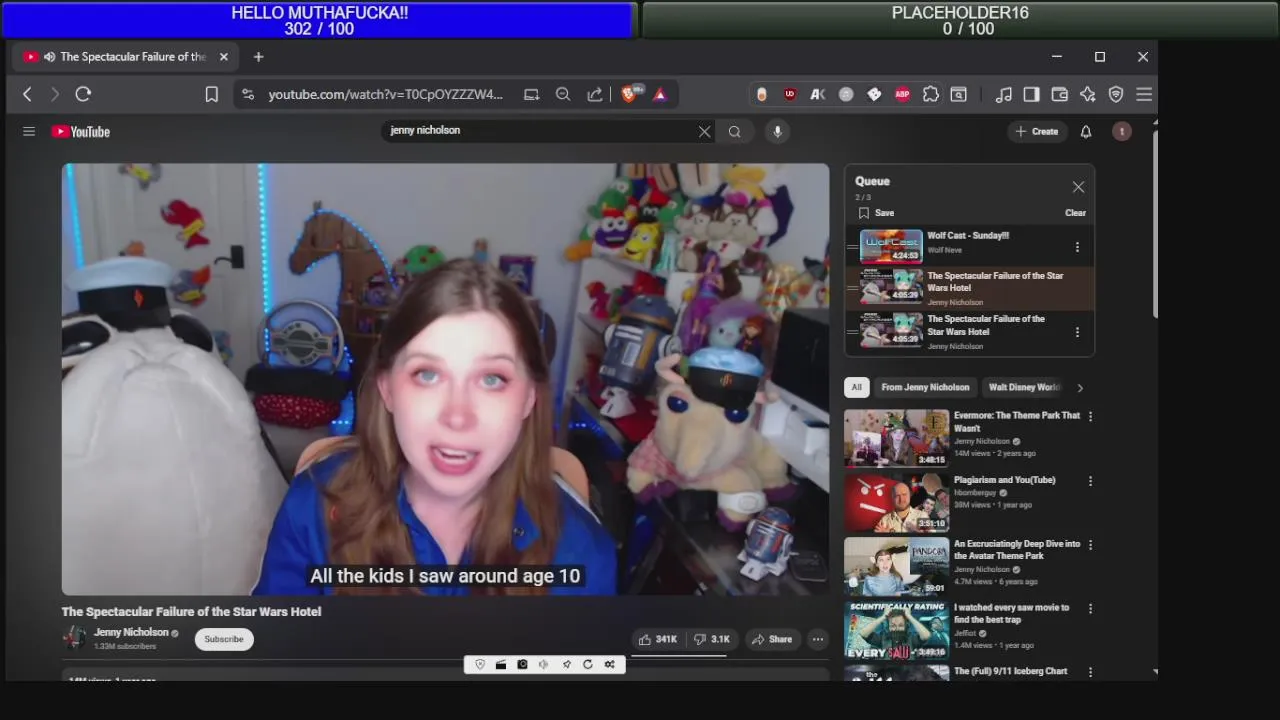
Task: Like the video with the 341K thumbs up
Action: [658, 639]
